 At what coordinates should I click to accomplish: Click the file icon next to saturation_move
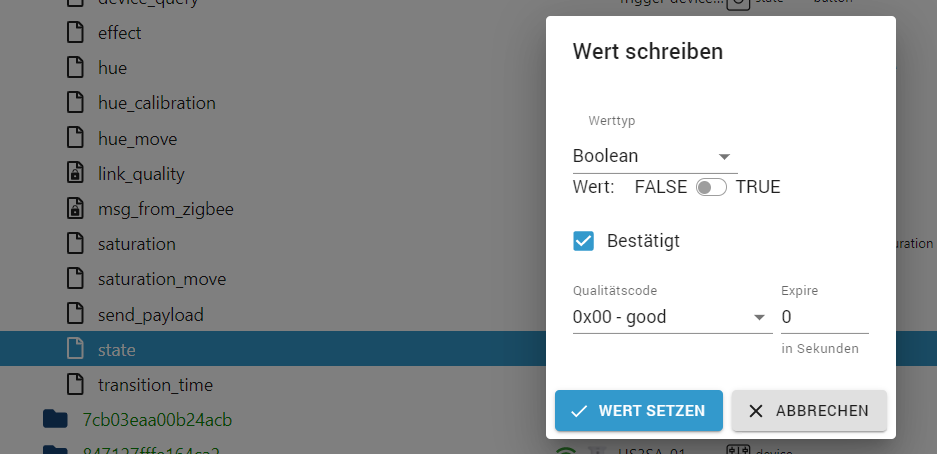(75, 279)
